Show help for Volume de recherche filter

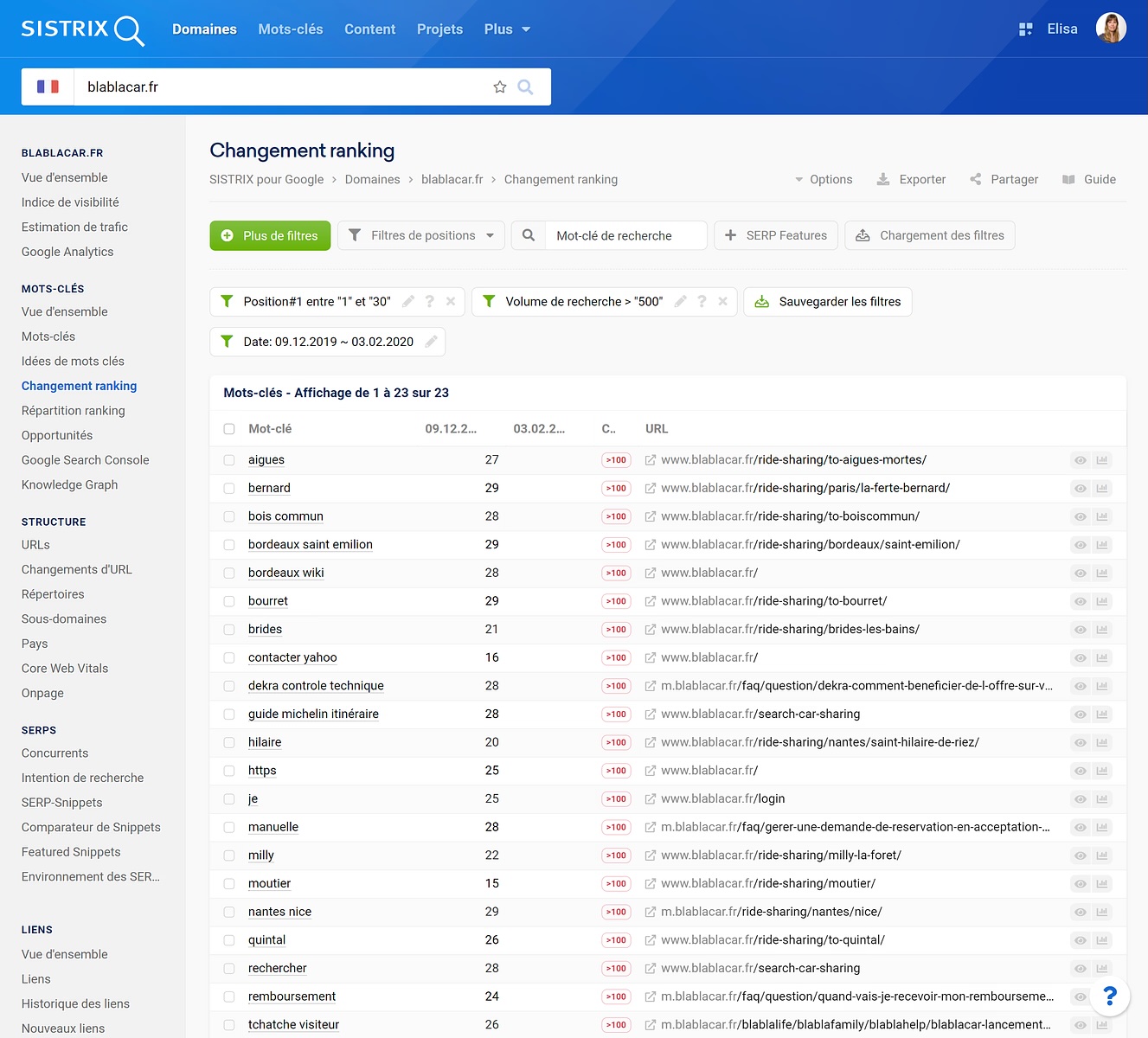pos(702,301)
